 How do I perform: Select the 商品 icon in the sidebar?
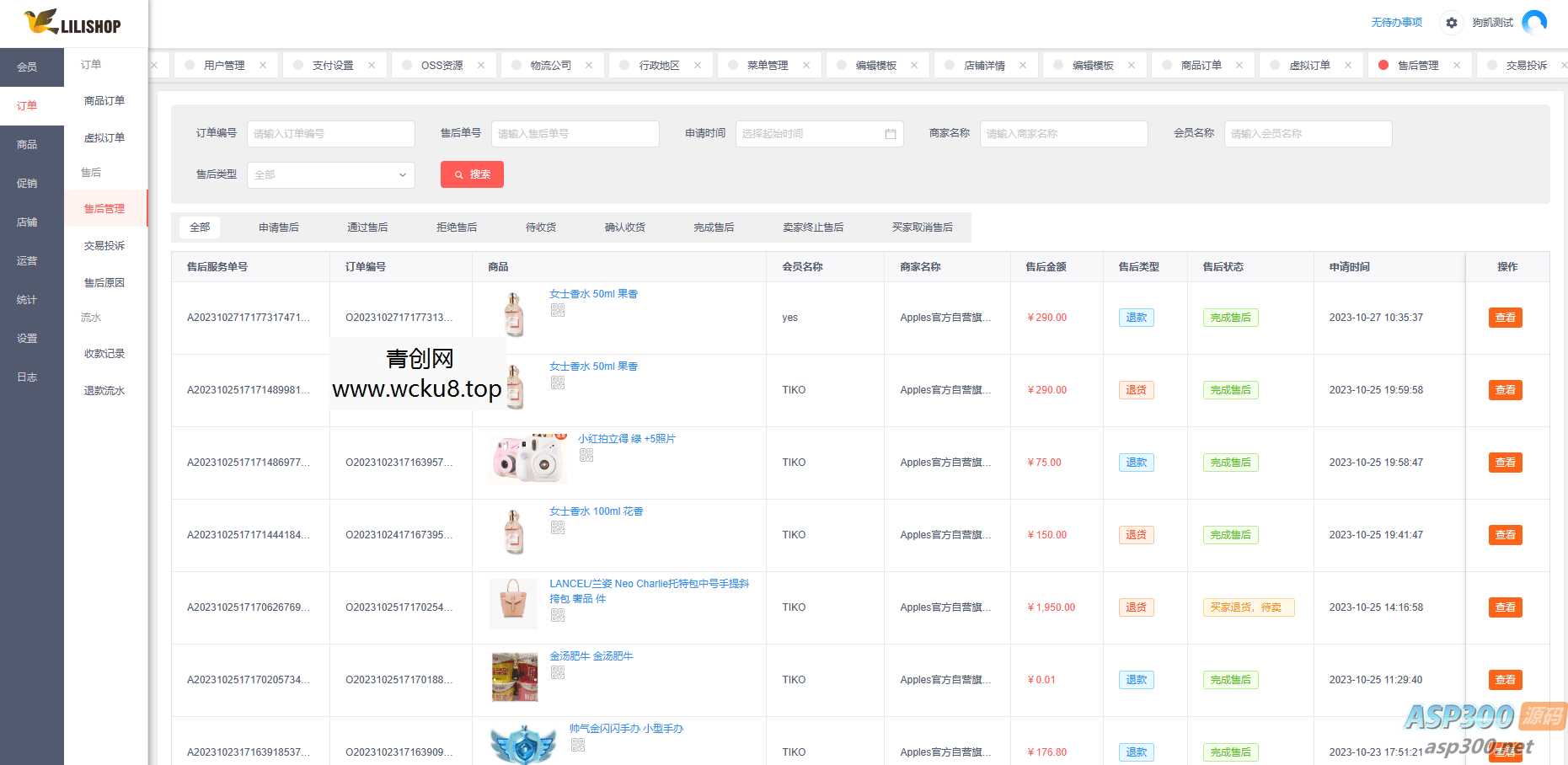[28, 144]
